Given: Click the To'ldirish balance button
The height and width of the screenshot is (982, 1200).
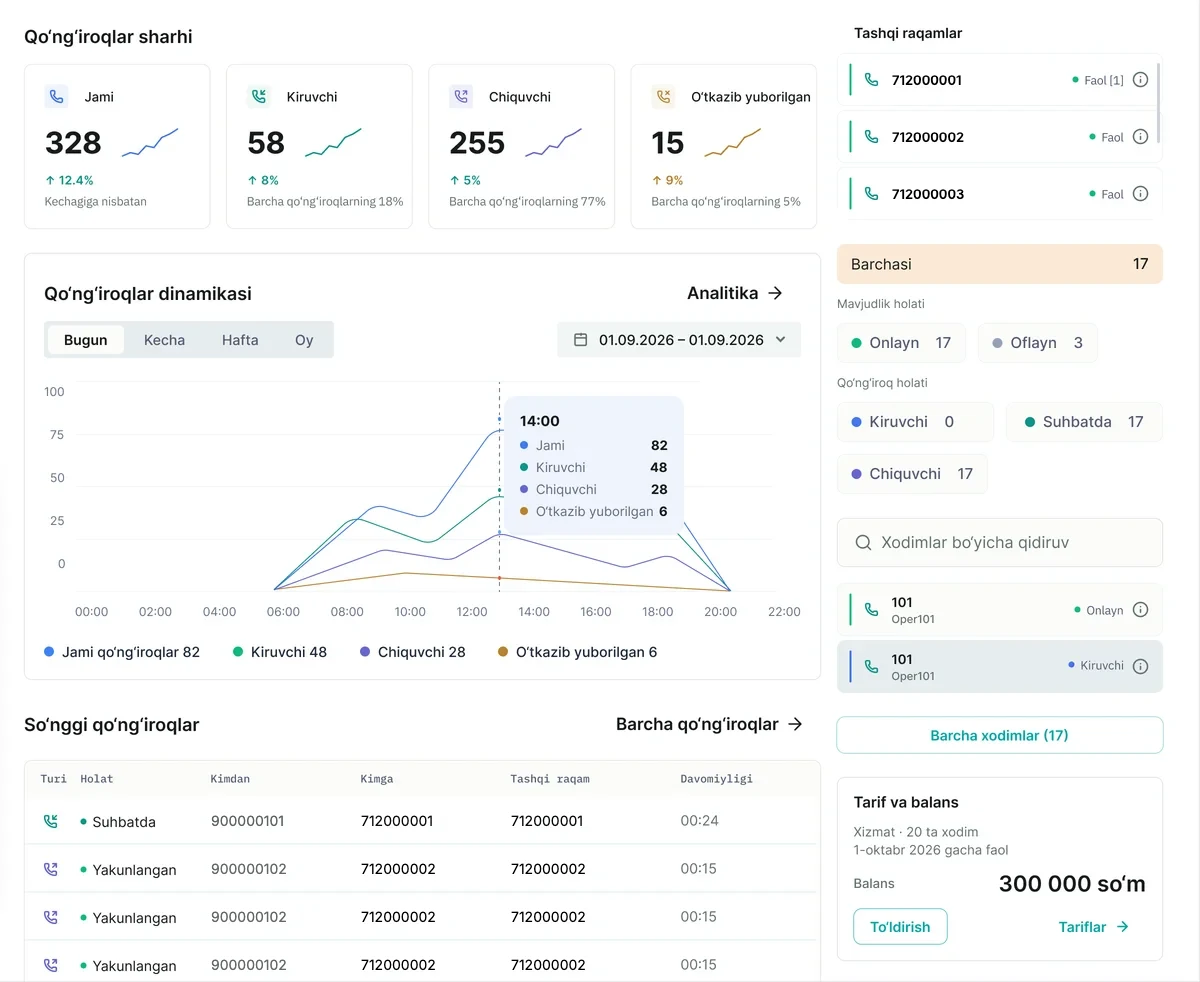Looking at the screenshot, I should [900, 927].
